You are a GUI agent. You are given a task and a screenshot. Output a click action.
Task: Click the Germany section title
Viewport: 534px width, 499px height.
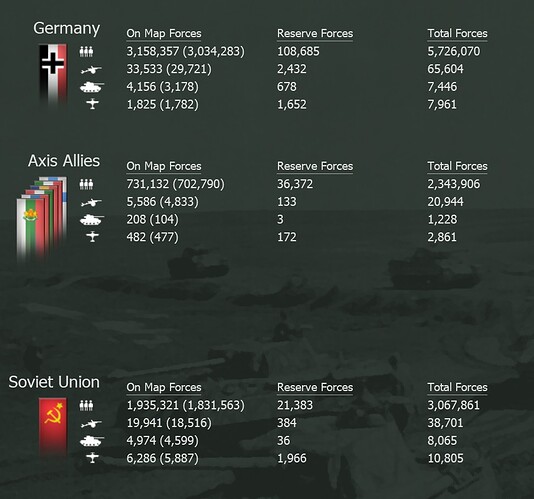(67, 29)
